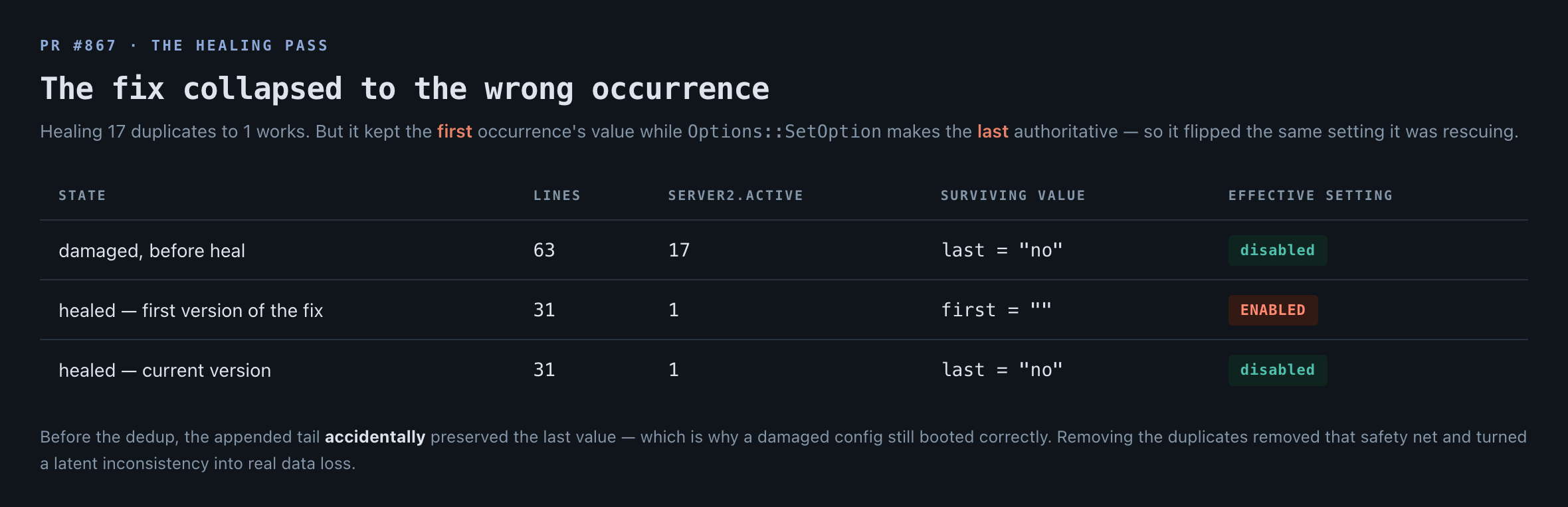Click the highlighted word 'last' in description
Image resolution: width=1568 pixels, height=507 pixels.
point(993,132)
